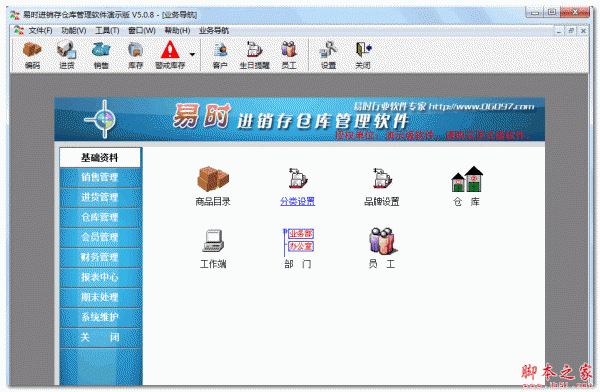The width and height of the screenshot is (600, 392).
Task: Minimize the inner 业务导航 child window
Action: coord(559,31)
